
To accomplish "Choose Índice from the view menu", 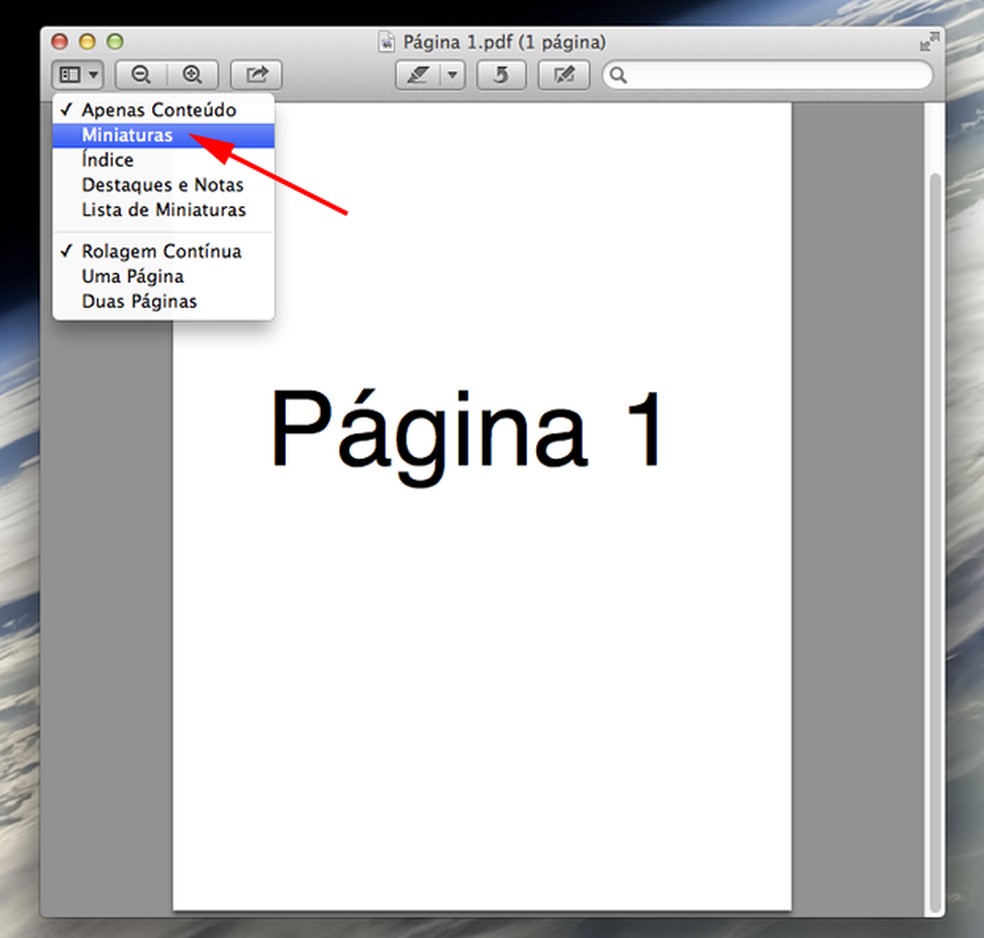I will tap(108, 160).
